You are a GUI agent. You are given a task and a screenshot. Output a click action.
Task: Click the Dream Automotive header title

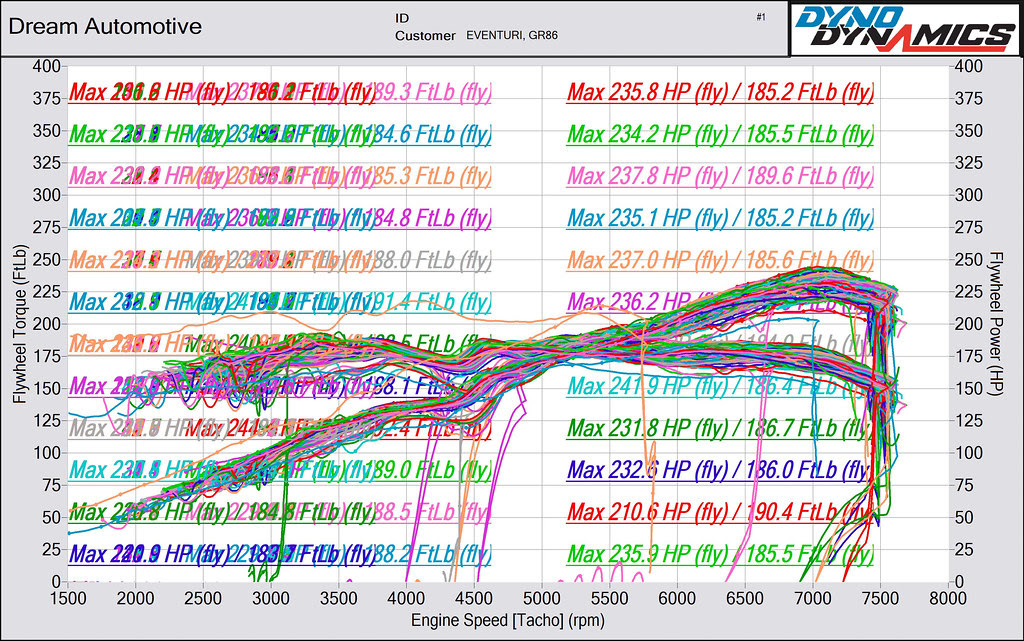coord(105,26)
